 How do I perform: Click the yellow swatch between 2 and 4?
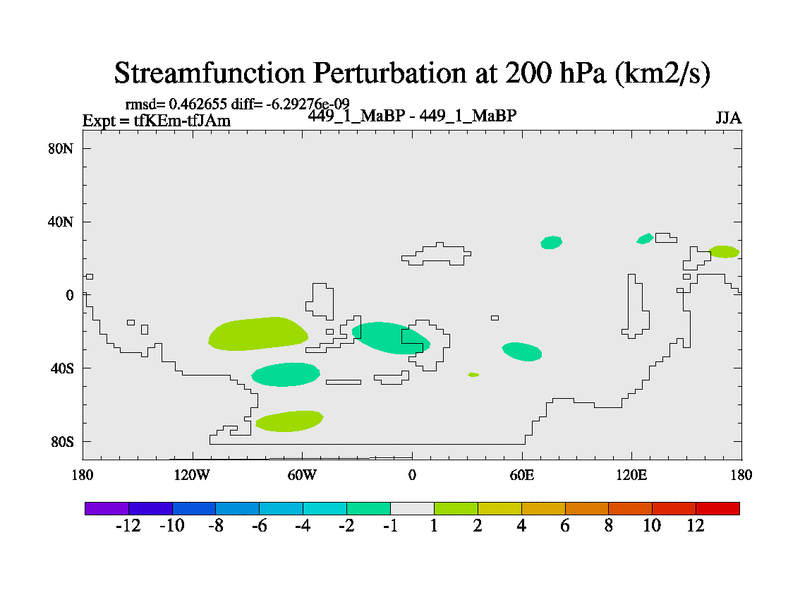[499, 508]
